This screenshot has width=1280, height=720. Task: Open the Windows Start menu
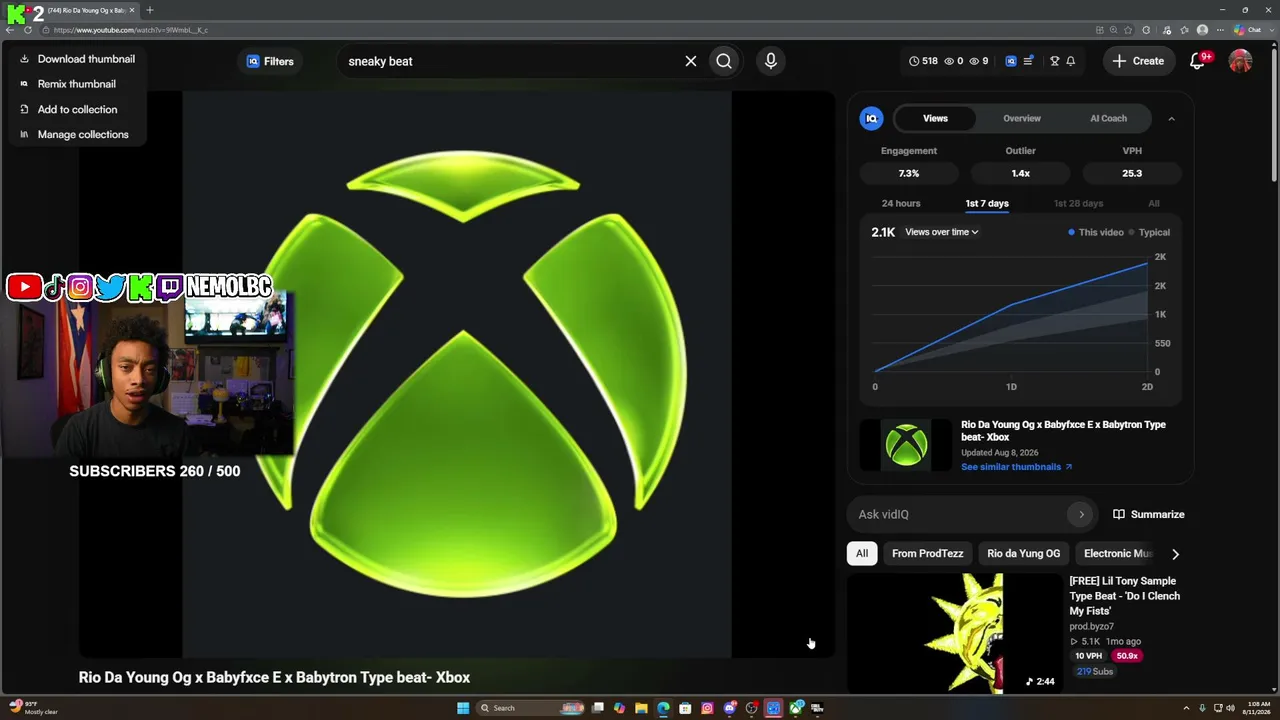463,708
